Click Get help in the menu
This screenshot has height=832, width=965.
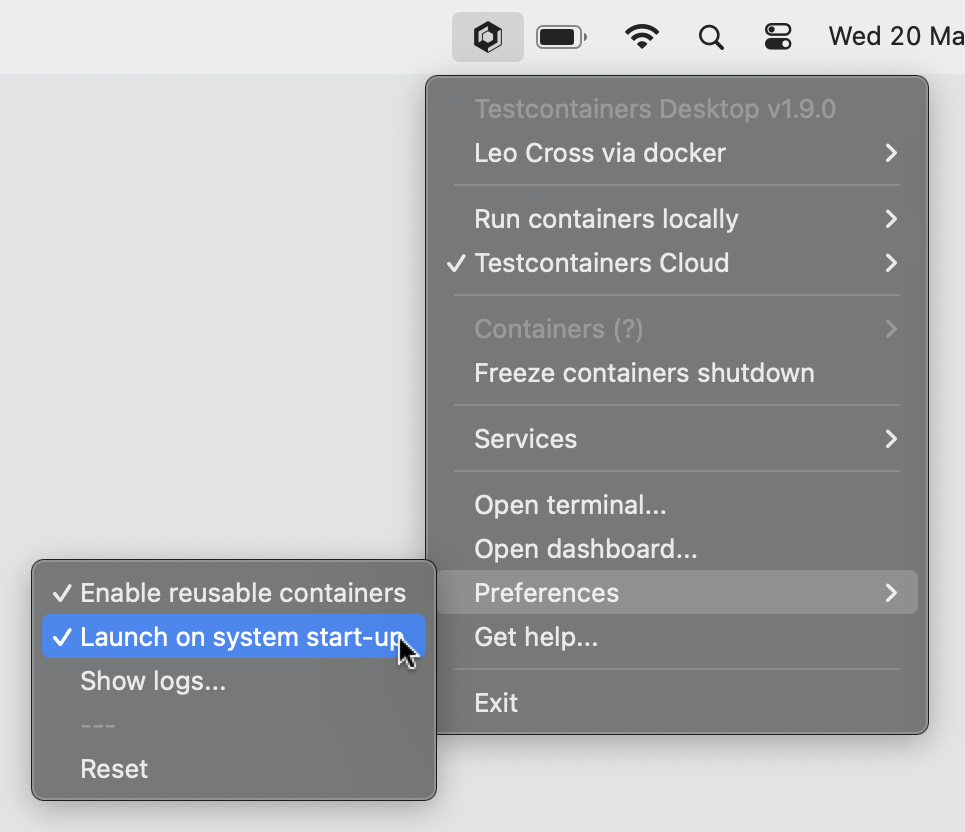click(535, 636)
